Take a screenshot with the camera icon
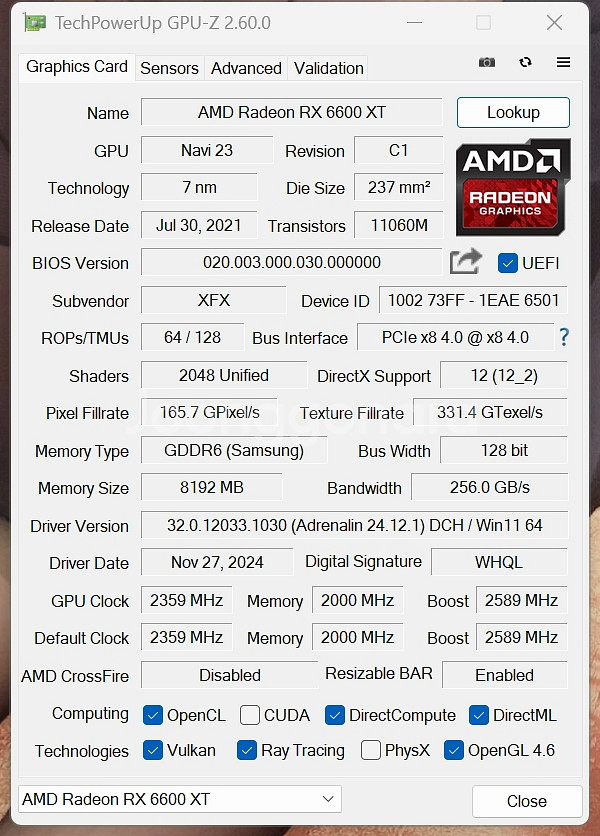 click(x=487, y=63)
